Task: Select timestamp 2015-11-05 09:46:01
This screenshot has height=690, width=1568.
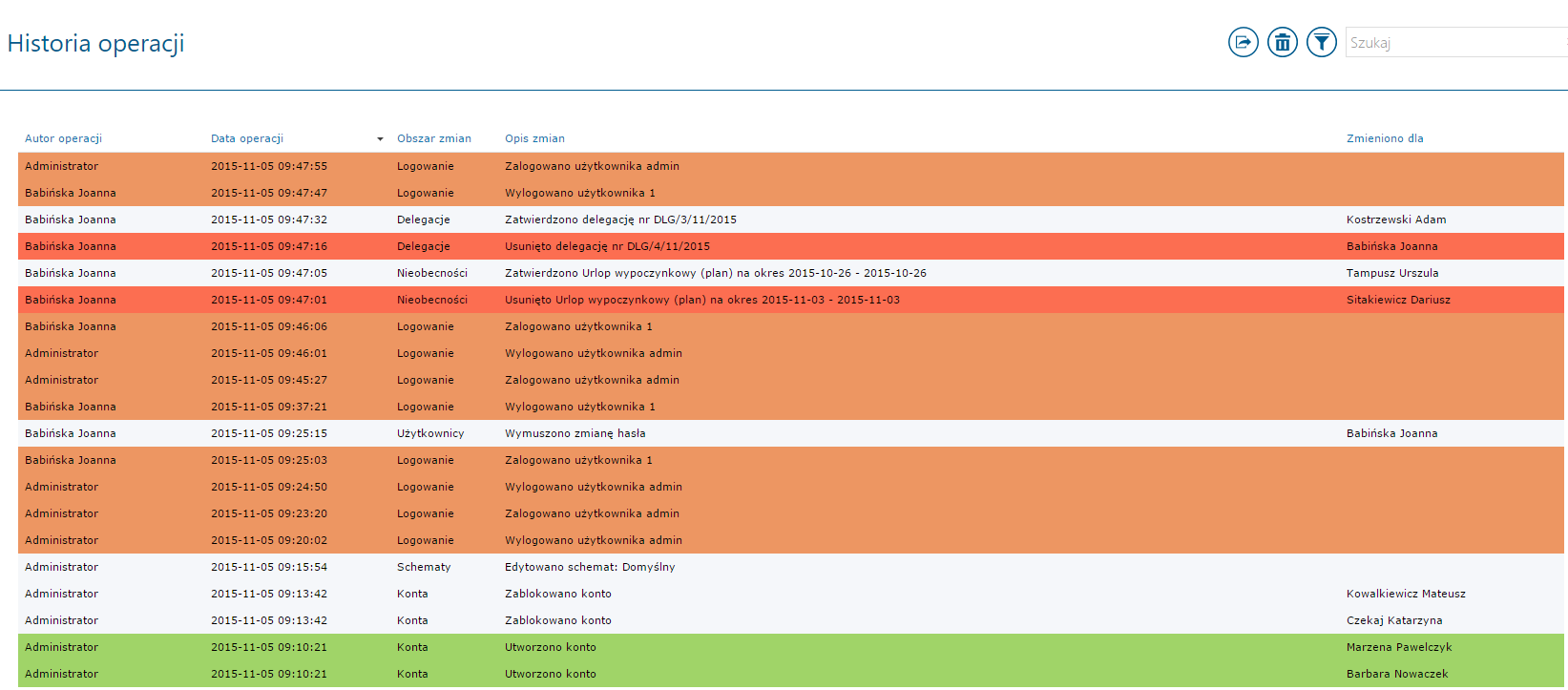Action: point(269,353)
